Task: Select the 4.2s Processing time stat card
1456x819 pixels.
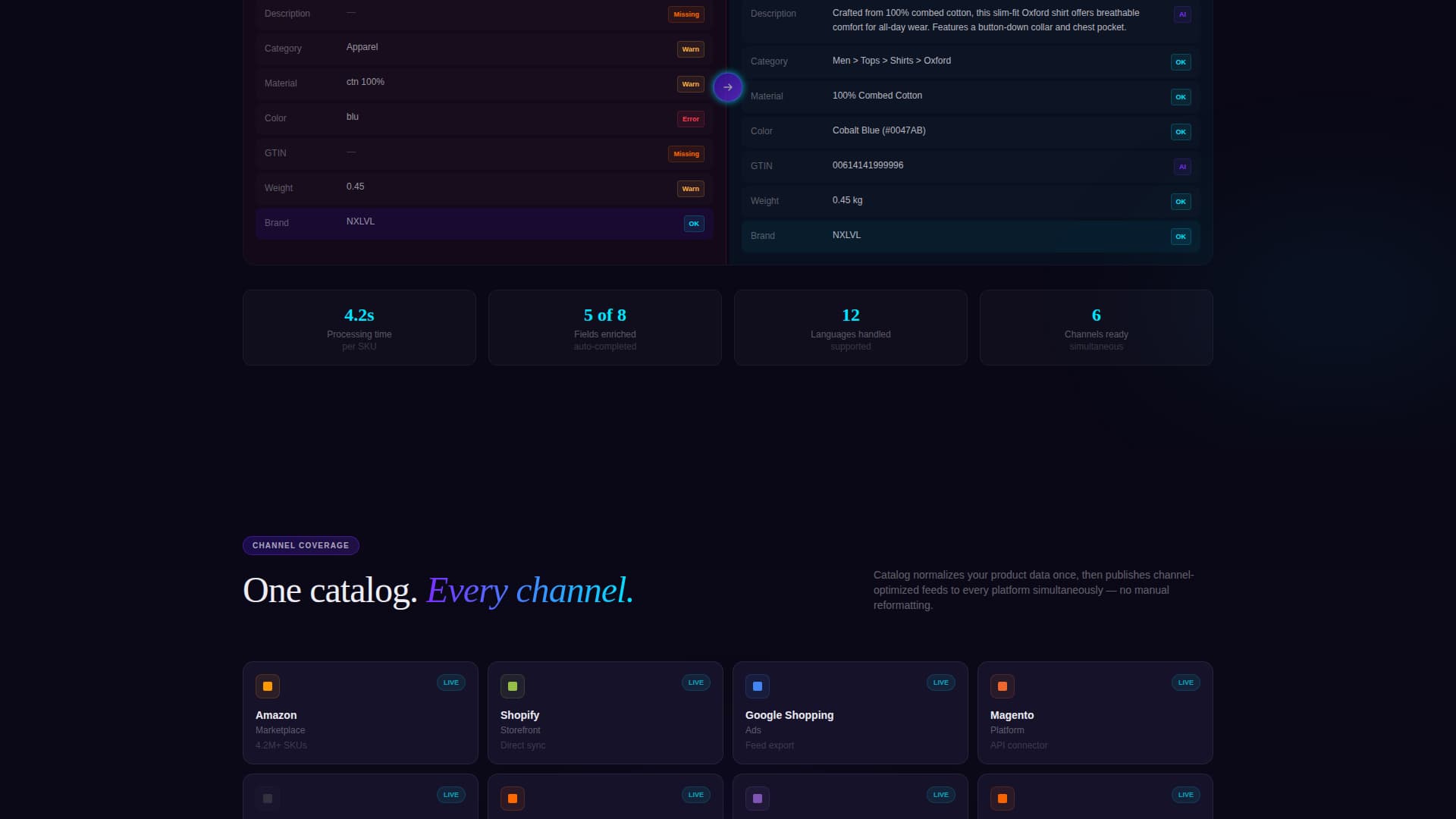Action: point(359,328)
